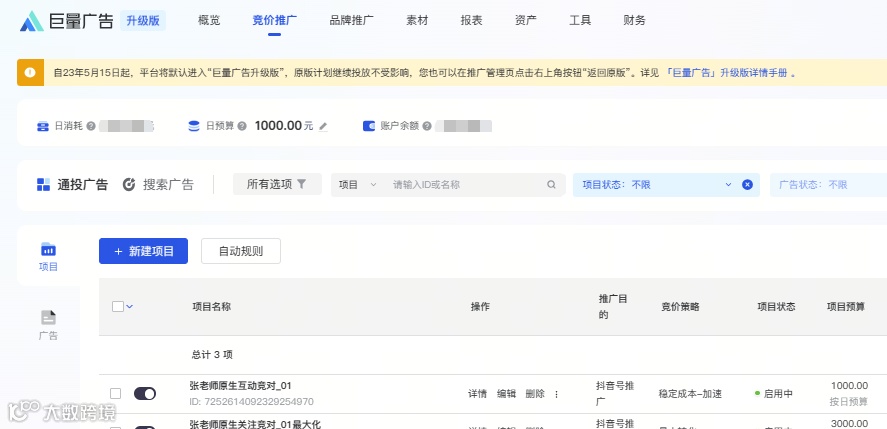Click the 日消耗 stack icon

coord(43,126)
